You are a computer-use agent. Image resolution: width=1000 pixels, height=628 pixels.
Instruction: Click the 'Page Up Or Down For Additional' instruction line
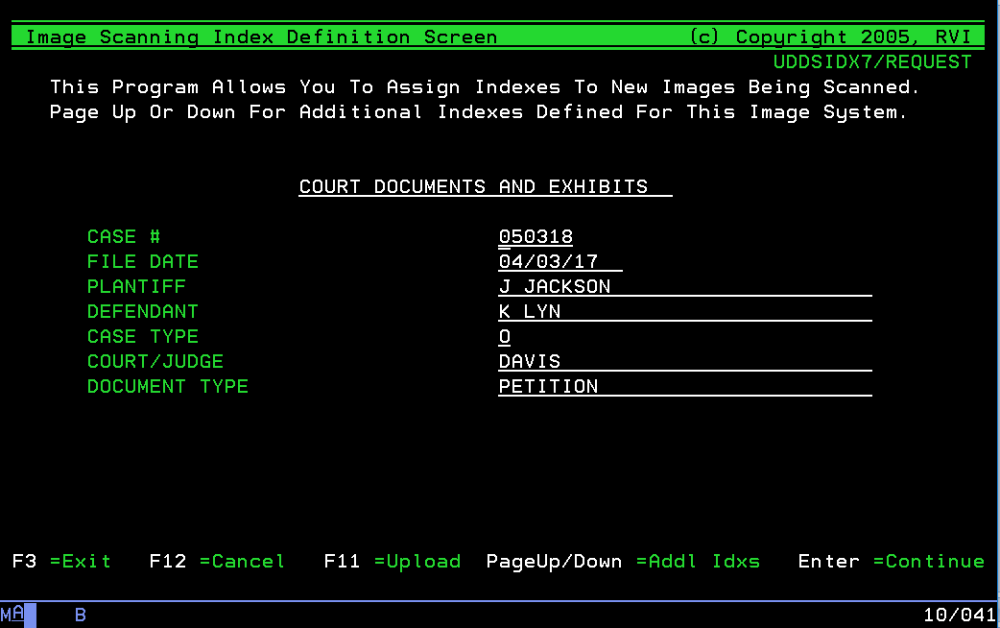[x=478, y=112]
